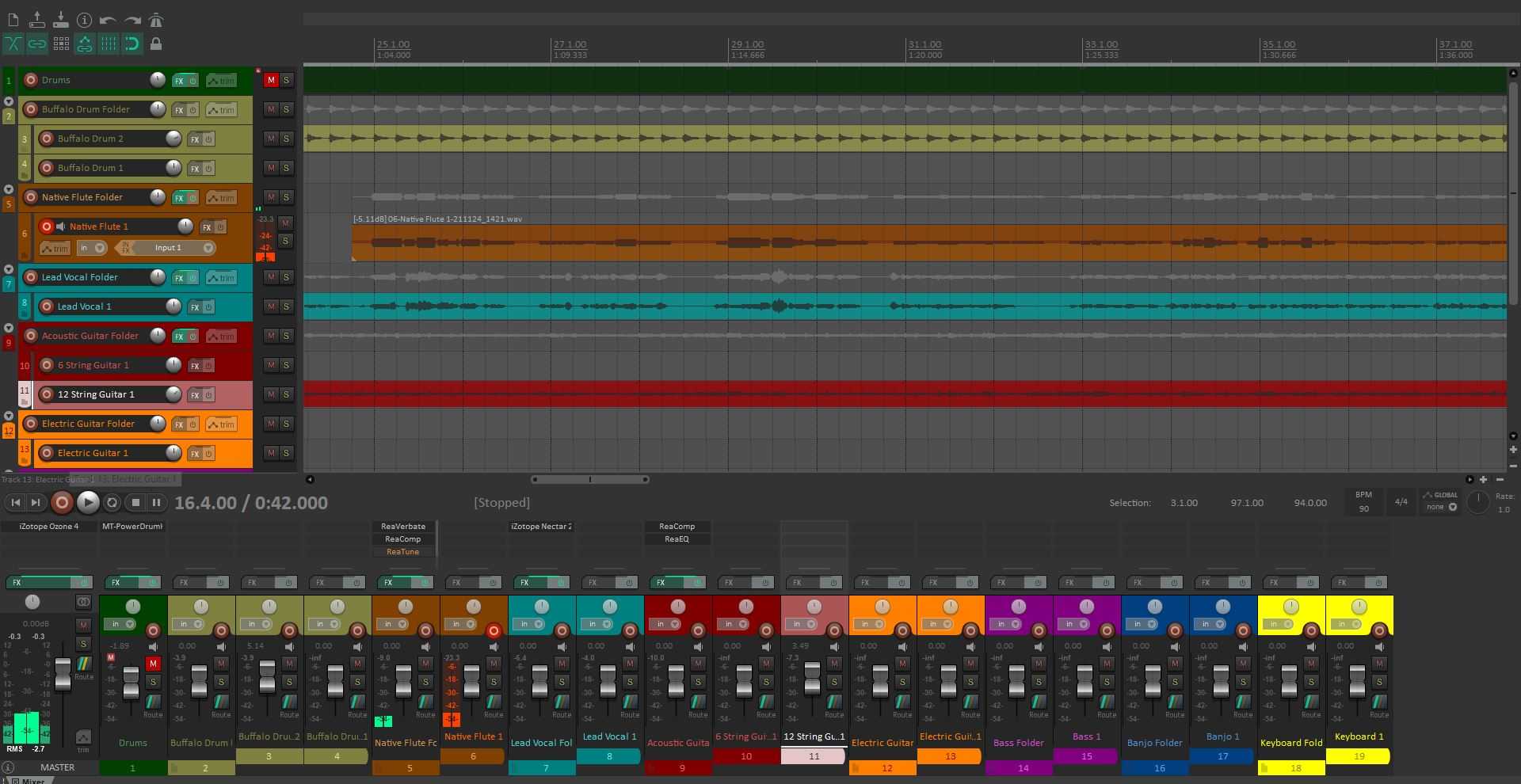Collapse the Acoustic Guitar Folder arrow
Image resolution: width=1521 pixels, height=784 pixels.
(x=9, y=328)
